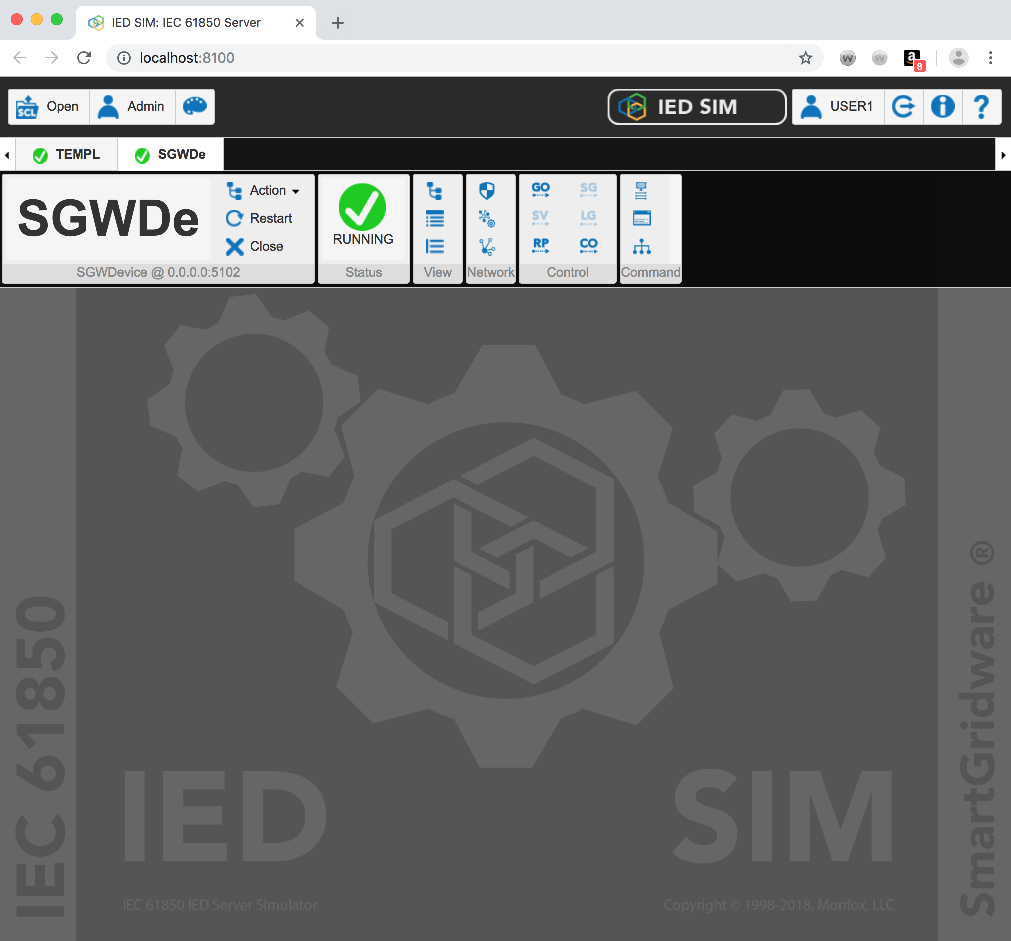
Task: Open the help question mark icon
Action: click(x=981, y=107)
